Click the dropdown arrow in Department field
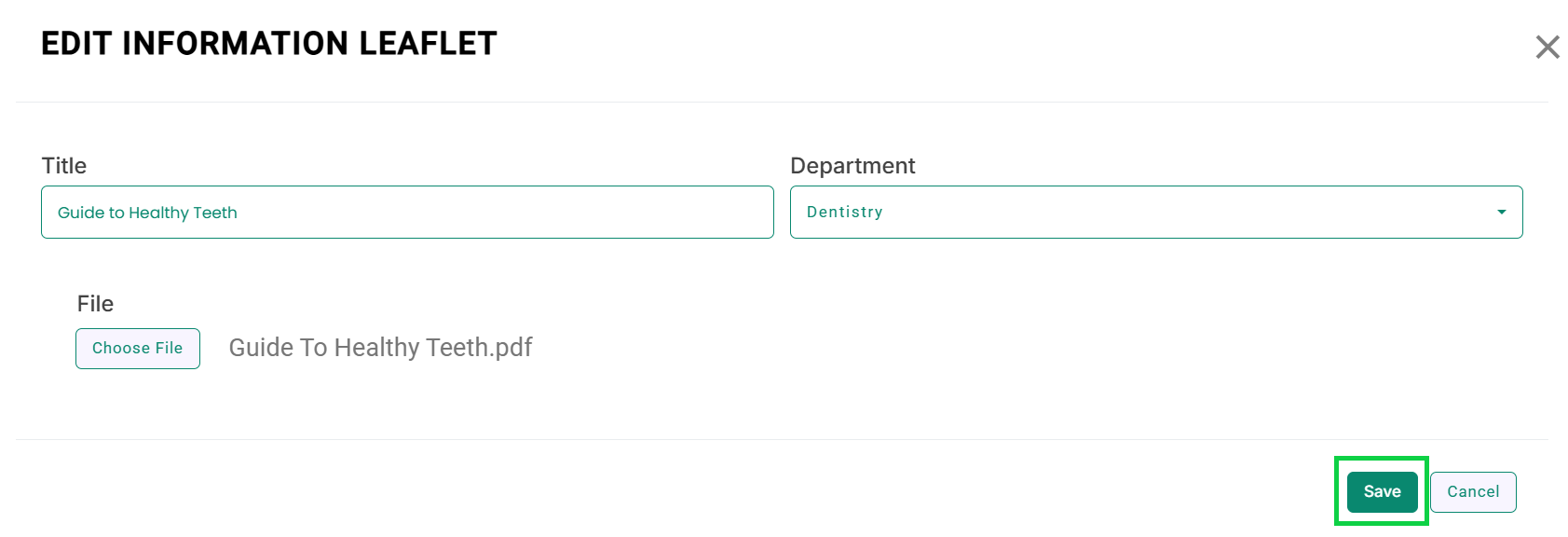The width and height of the screenshot is (1568, 537). pos(1501,213)
